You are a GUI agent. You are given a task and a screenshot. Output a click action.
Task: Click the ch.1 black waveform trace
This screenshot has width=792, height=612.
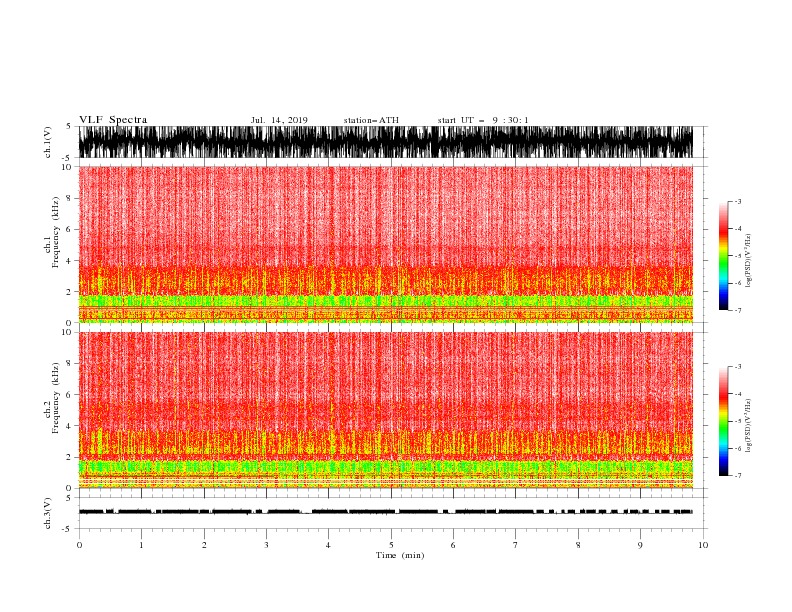point(385,142)
